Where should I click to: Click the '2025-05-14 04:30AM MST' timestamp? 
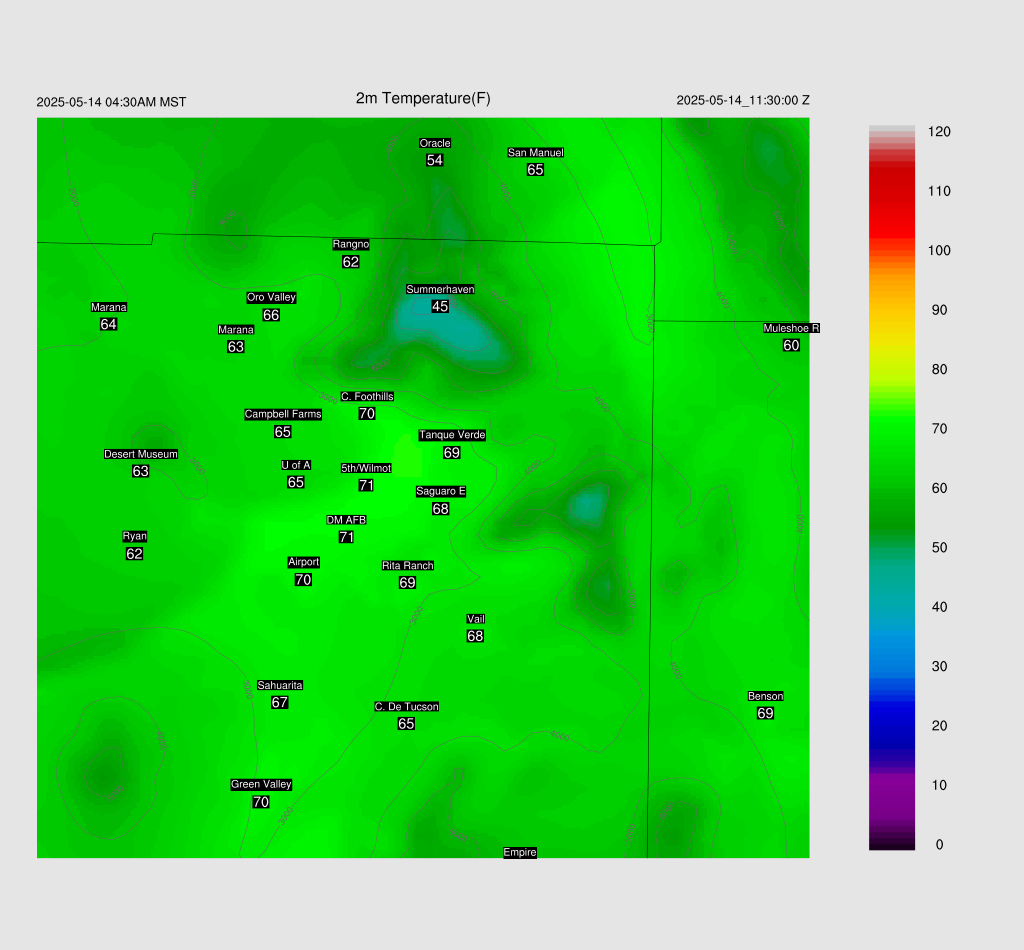[x=111, y=102]
